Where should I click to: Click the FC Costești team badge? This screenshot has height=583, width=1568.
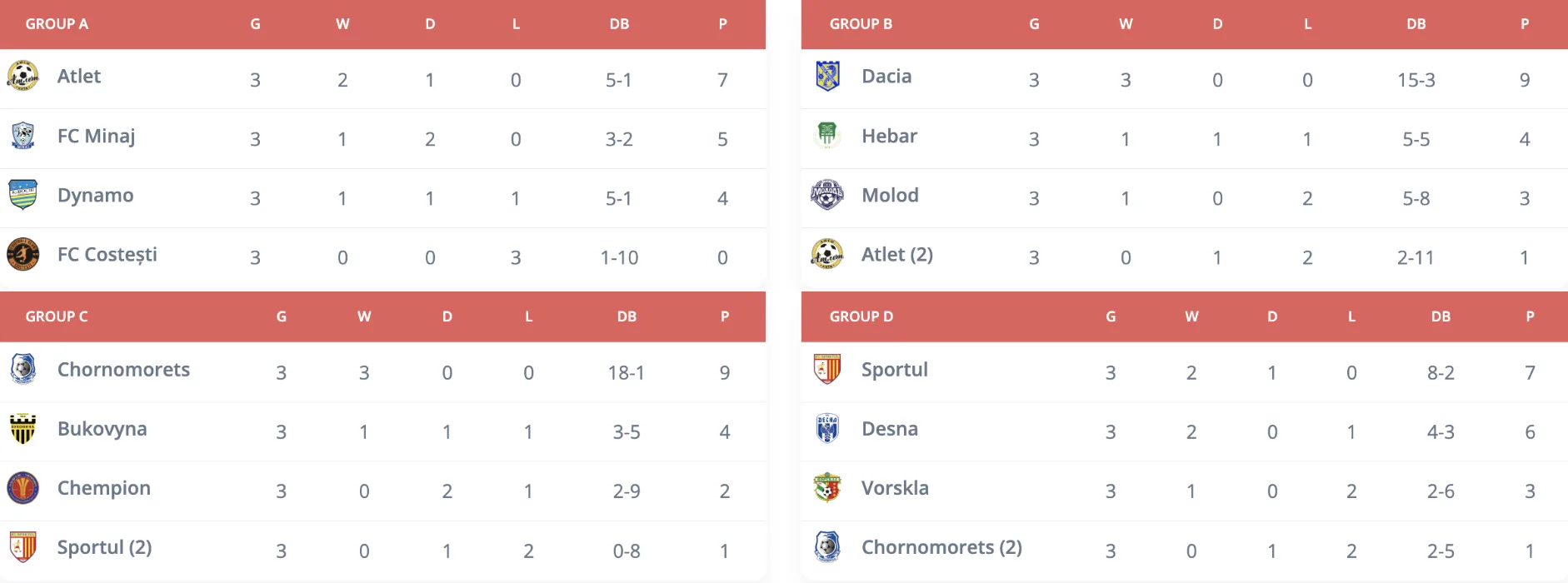coord(22,254)
